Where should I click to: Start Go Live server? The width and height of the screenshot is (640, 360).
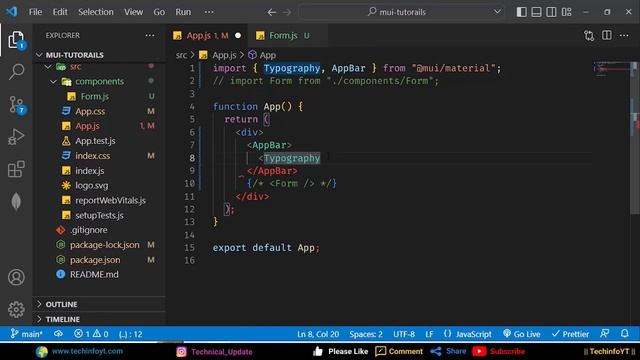522,334
